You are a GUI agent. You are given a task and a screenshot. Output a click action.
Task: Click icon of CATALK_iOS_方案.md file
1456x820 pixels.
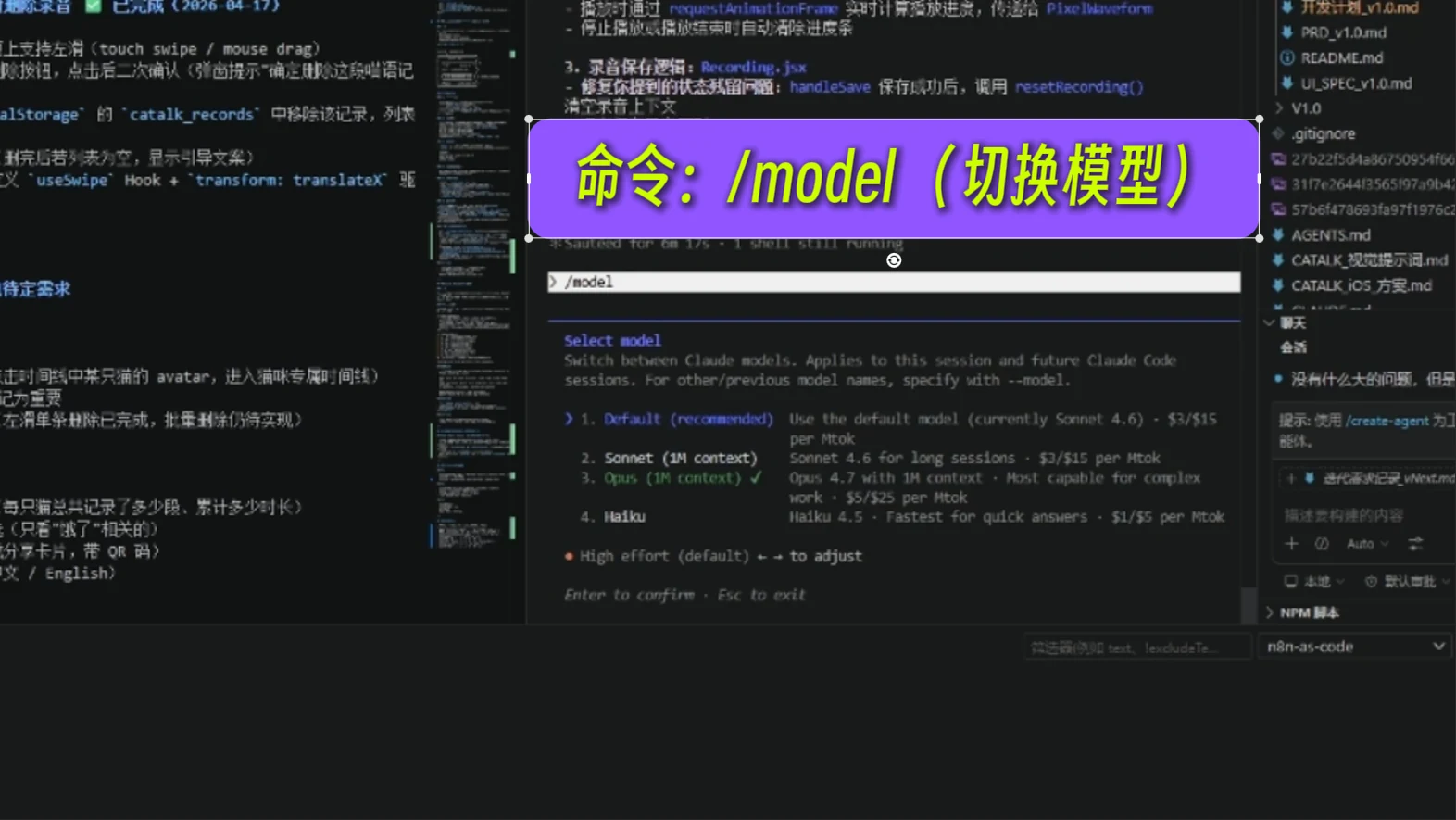pos(1278,285)
